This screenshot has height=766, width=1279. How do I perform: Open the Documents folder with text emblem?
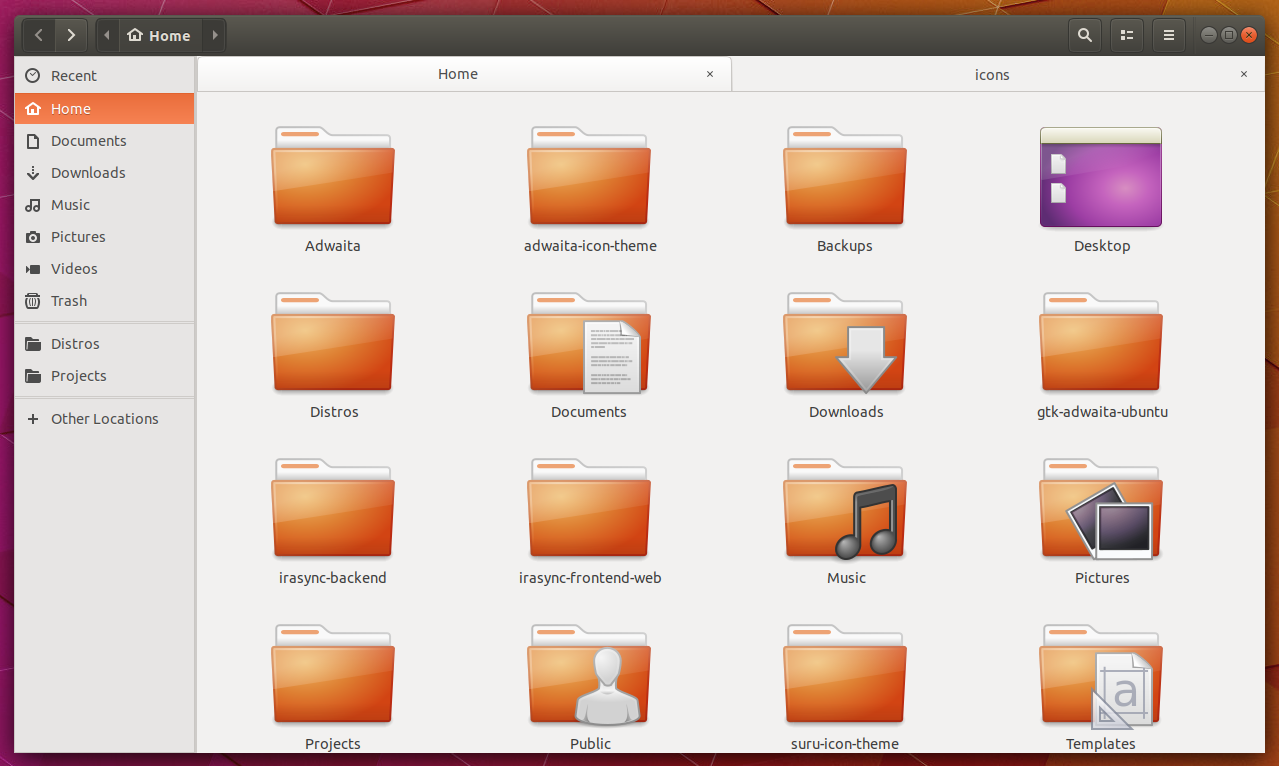tap(589, 342)
